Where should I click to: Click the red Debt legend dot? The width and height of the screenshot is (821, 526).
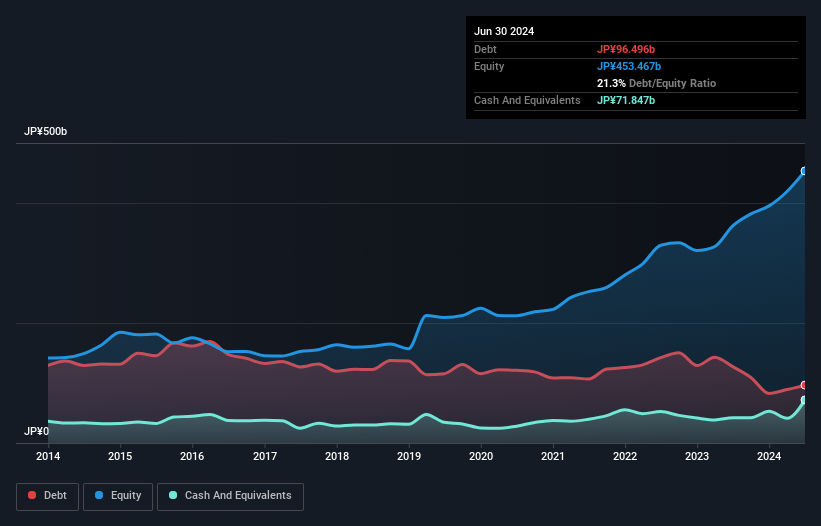(32, 495)
